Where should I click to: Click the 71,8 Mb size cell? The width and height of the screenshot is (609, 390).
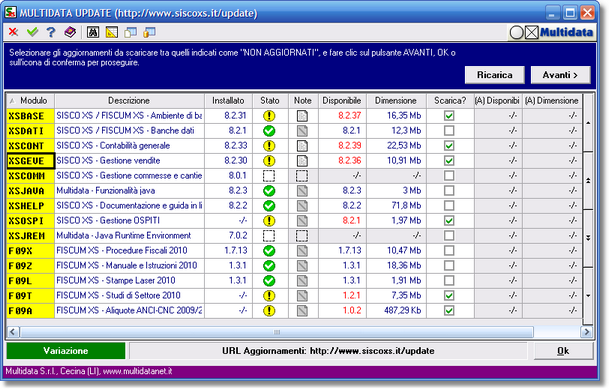(396, 206)
